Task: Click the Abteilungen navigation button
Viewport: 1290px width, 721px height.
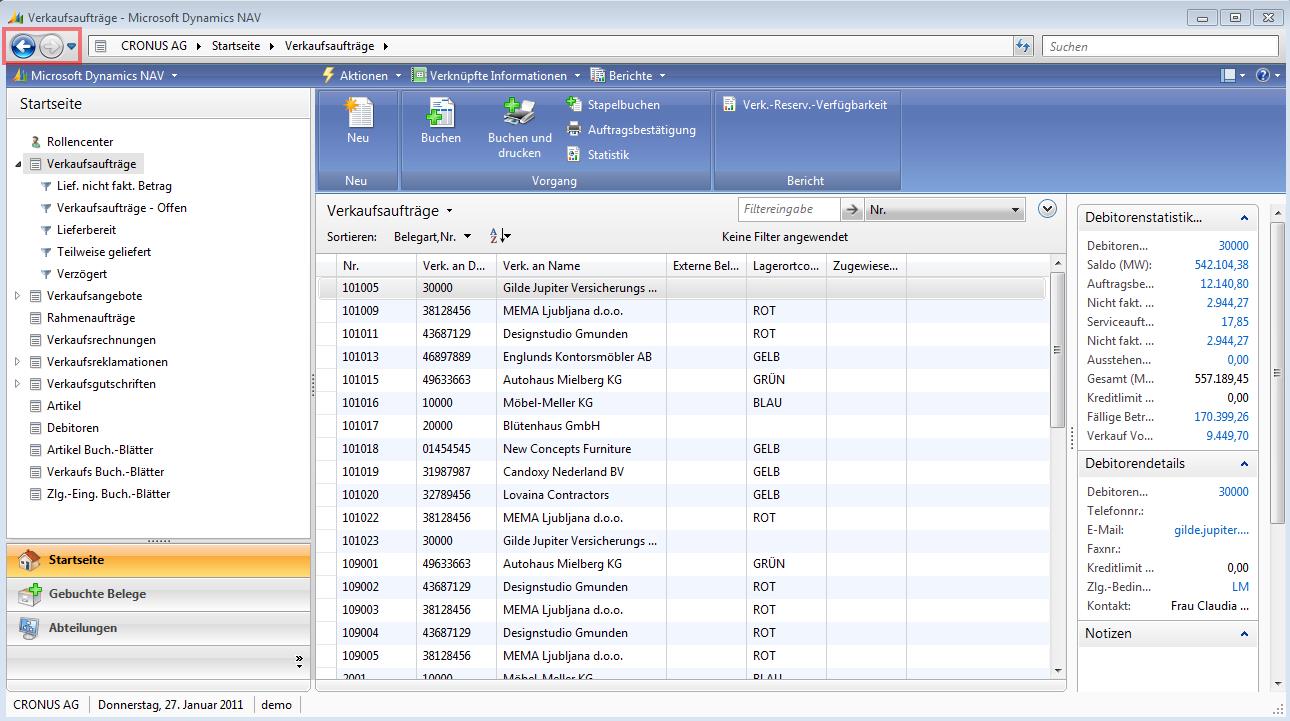Action: pyautogui.click(x=158, y=628)
